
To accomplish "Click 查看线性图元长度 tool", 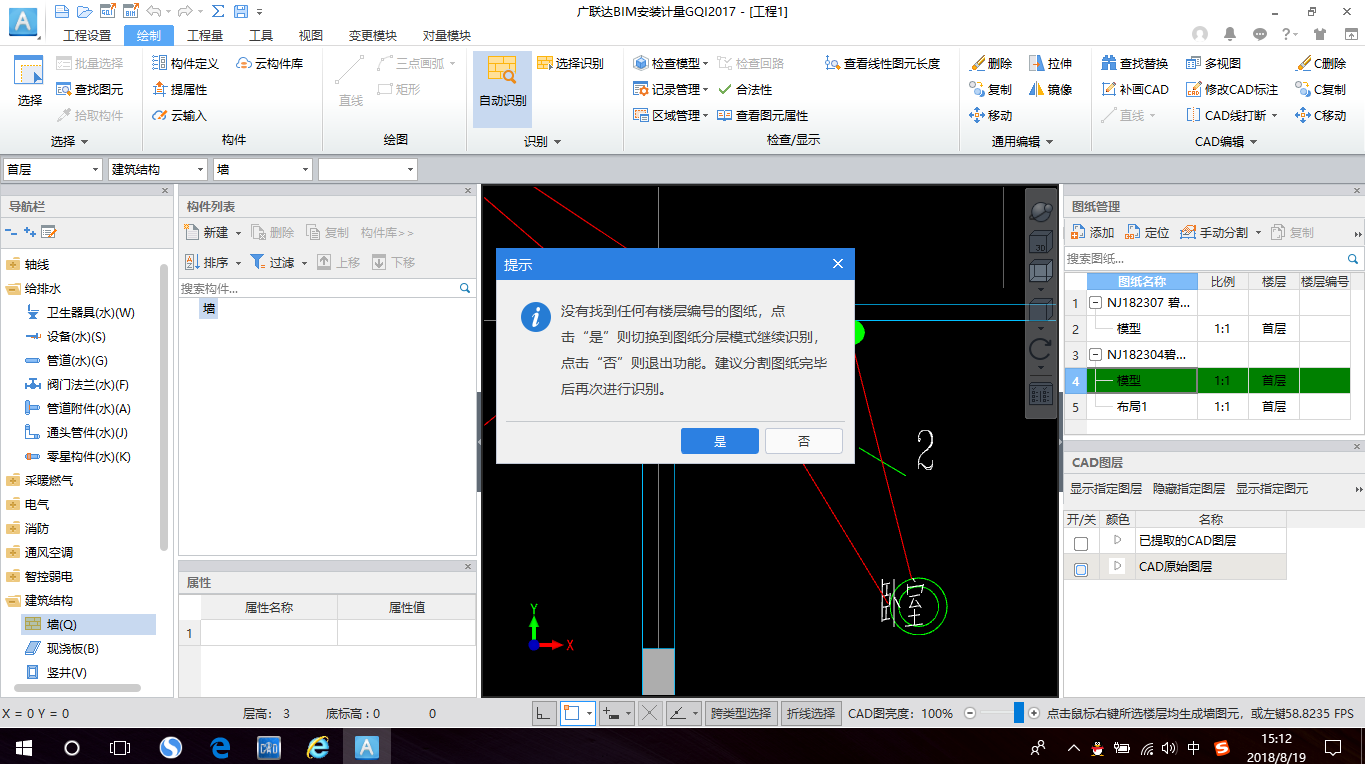I will (883, 63).
